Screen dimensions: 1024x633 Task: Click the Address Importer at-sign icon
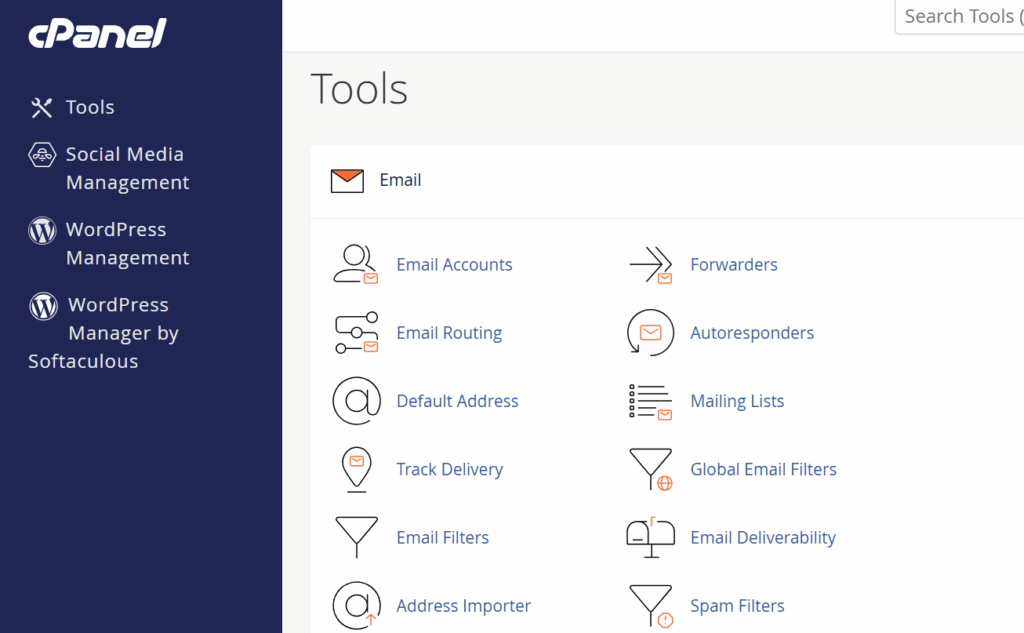coord(357,606)
